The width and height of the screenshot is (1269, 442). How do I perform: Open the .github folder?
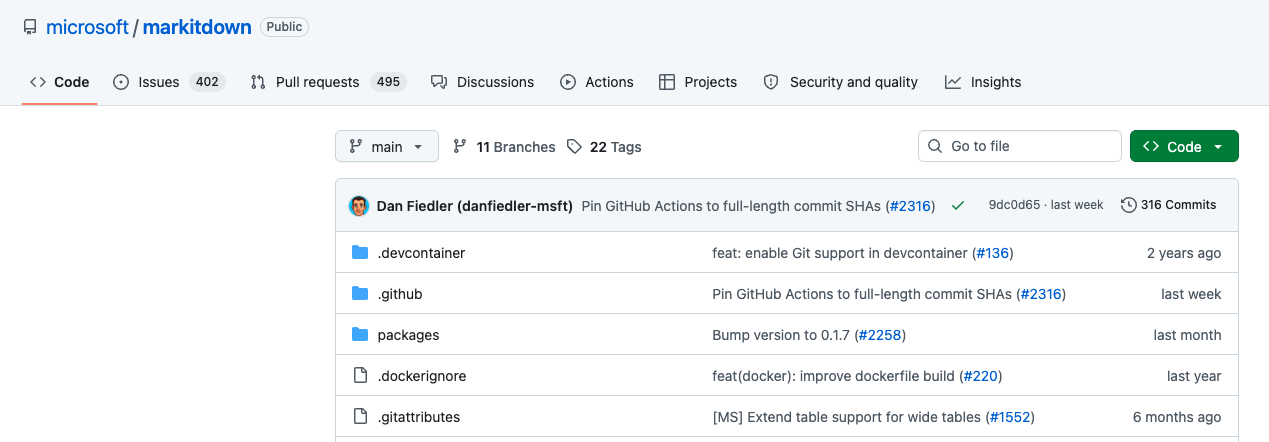pos(400,294)
